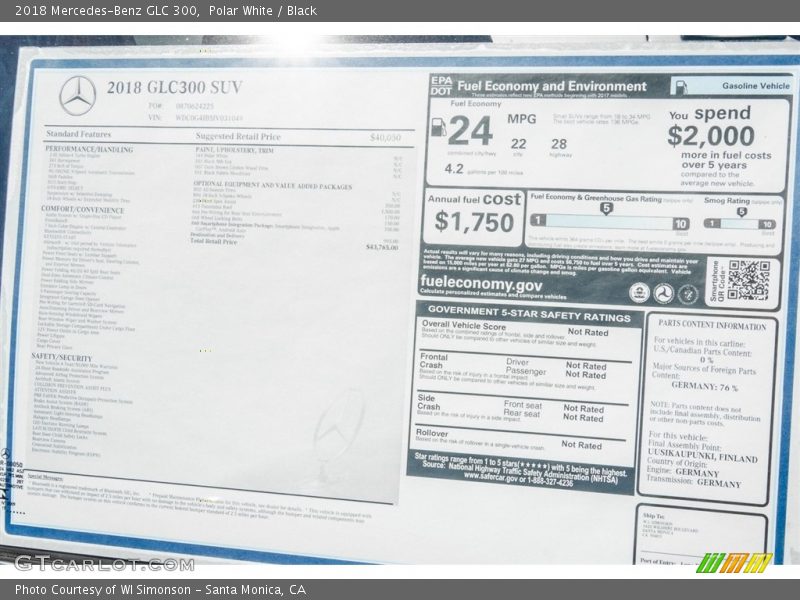The image size is (800, 600).
Task: Click the EPA DOT badge
Action: pyautogui.click(x=441, y=86)
